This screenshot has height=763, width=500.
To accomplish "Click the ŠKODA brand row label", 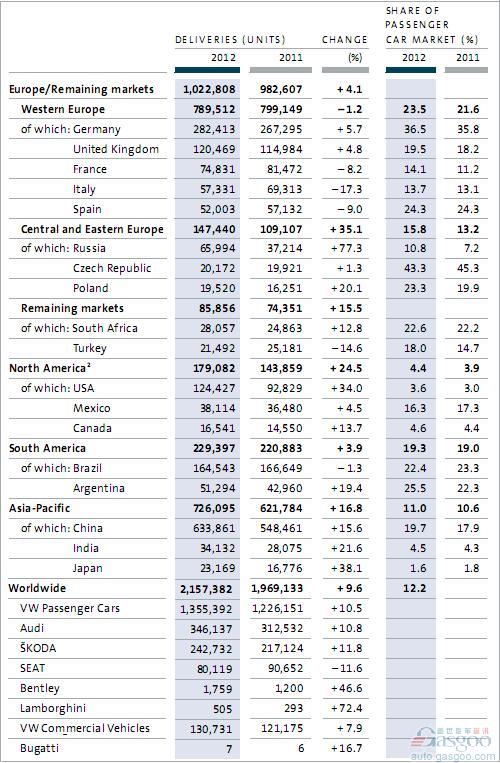I will pos(38,648).
